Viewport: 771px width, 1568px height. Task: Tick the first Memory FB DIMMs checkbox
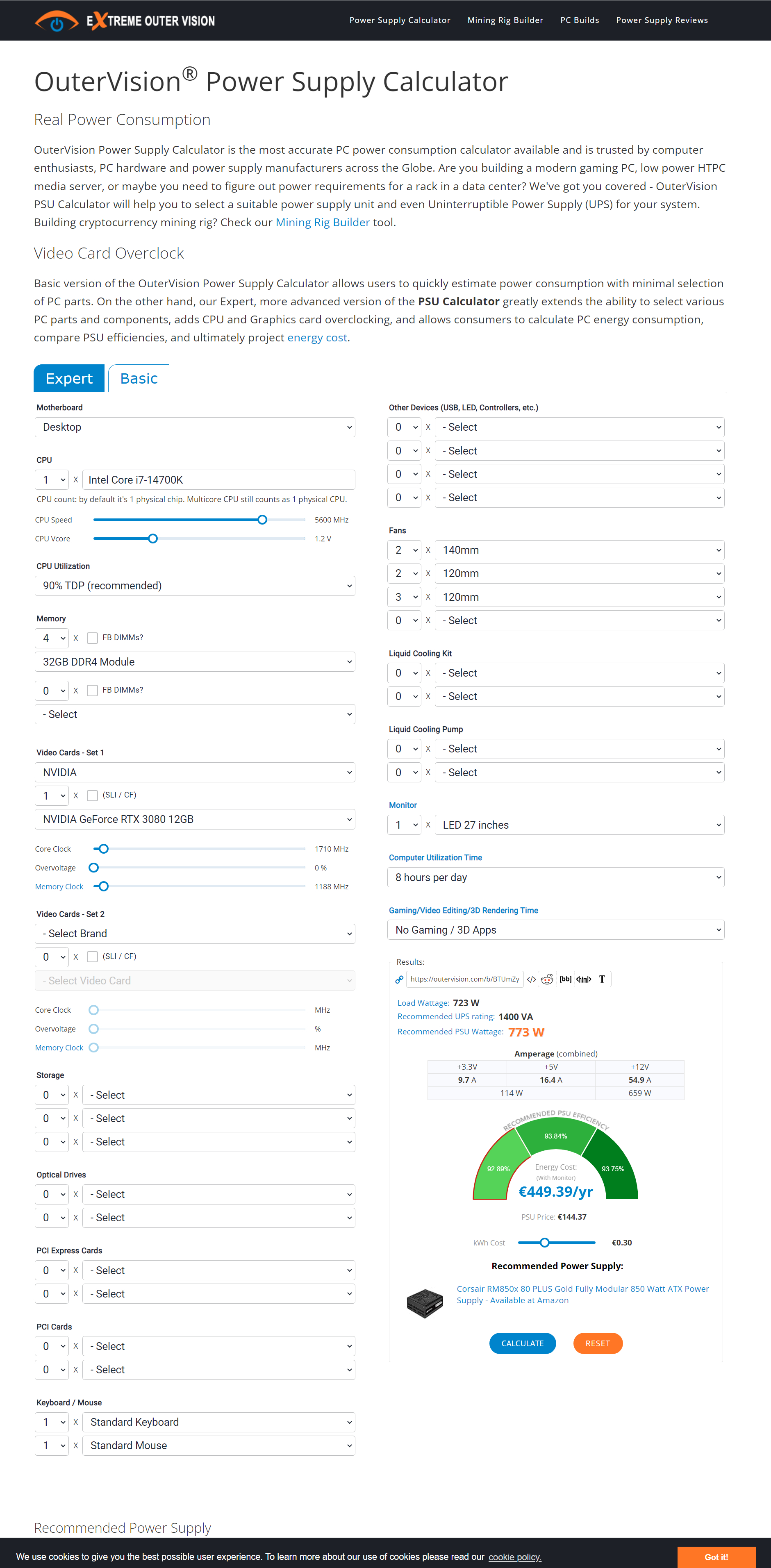(93, 638)
